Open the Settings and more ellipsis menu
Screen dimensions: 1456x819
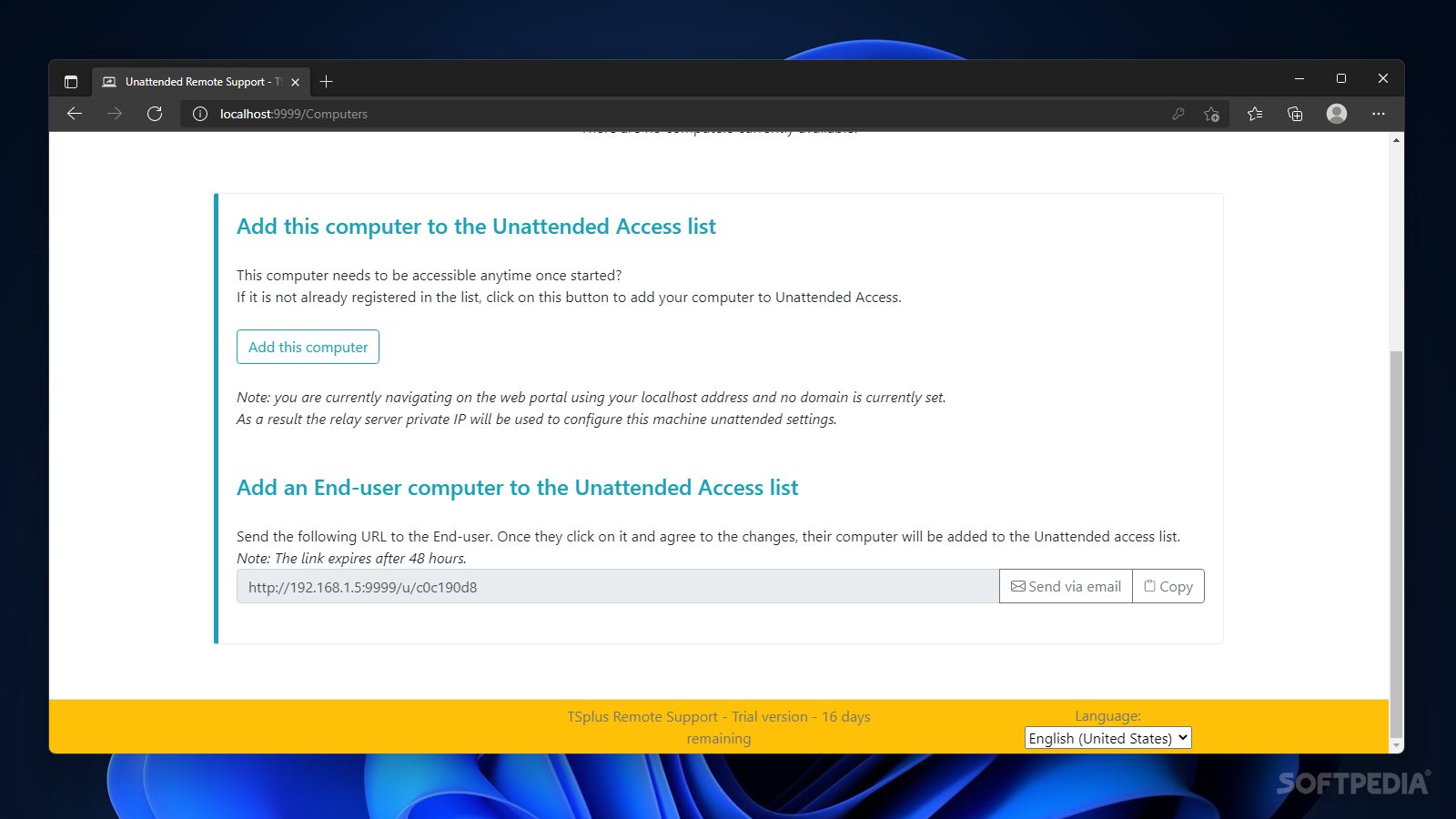click(x=1379, y=114)
